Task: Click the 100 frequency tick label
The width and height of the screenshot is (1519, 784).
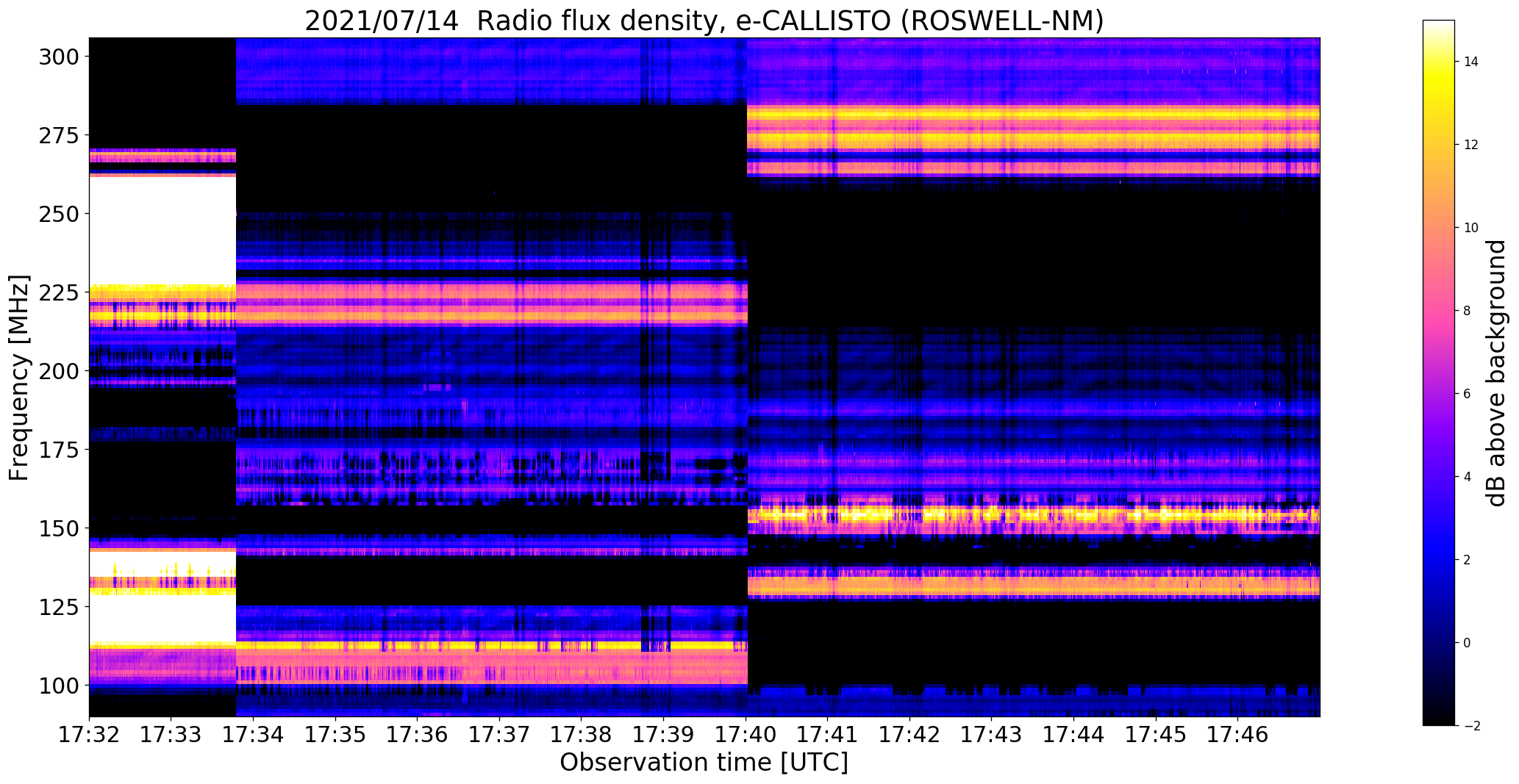Action: click(x=59, y=686)
